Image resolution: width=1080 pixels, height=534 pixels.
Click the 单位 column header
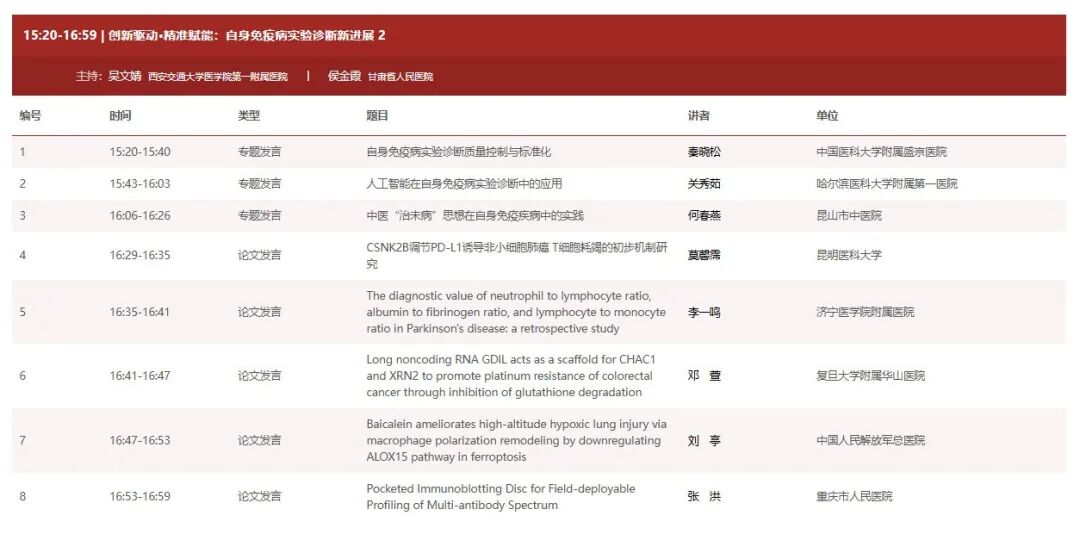coord(827,116)
